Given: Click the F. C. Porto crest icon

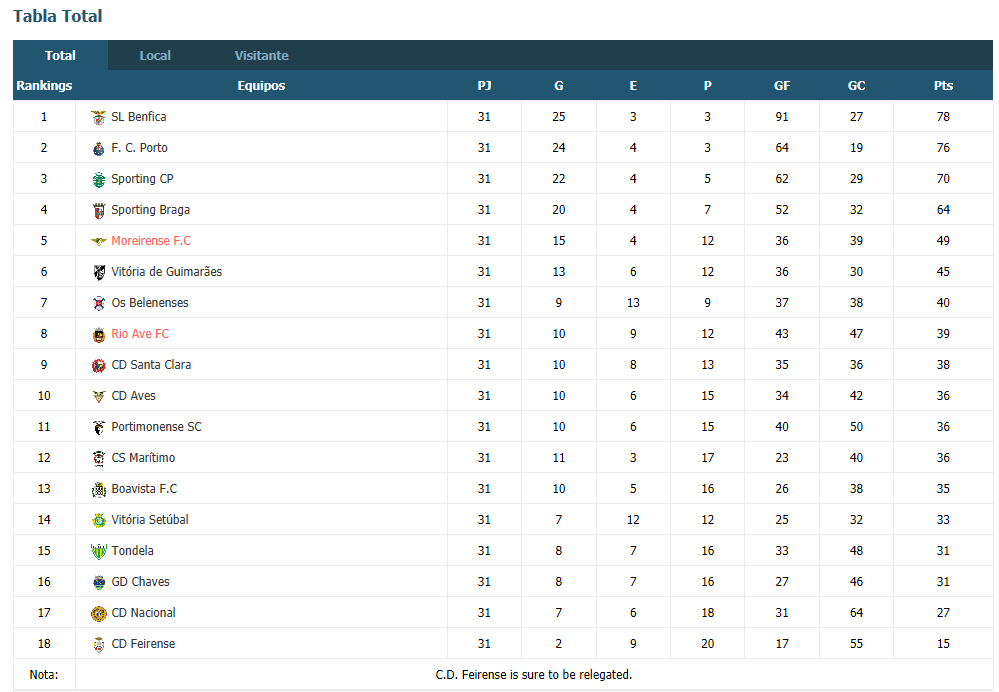Looking at the screenshot, I should pos(99,148).
